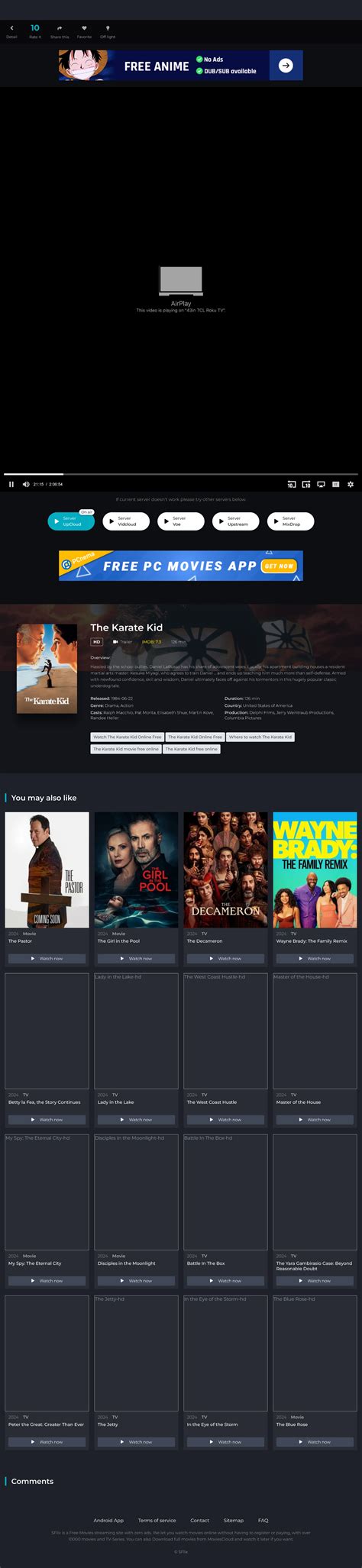
Task: Add movie to Favorite heart icon
Action: pos(84,28)
